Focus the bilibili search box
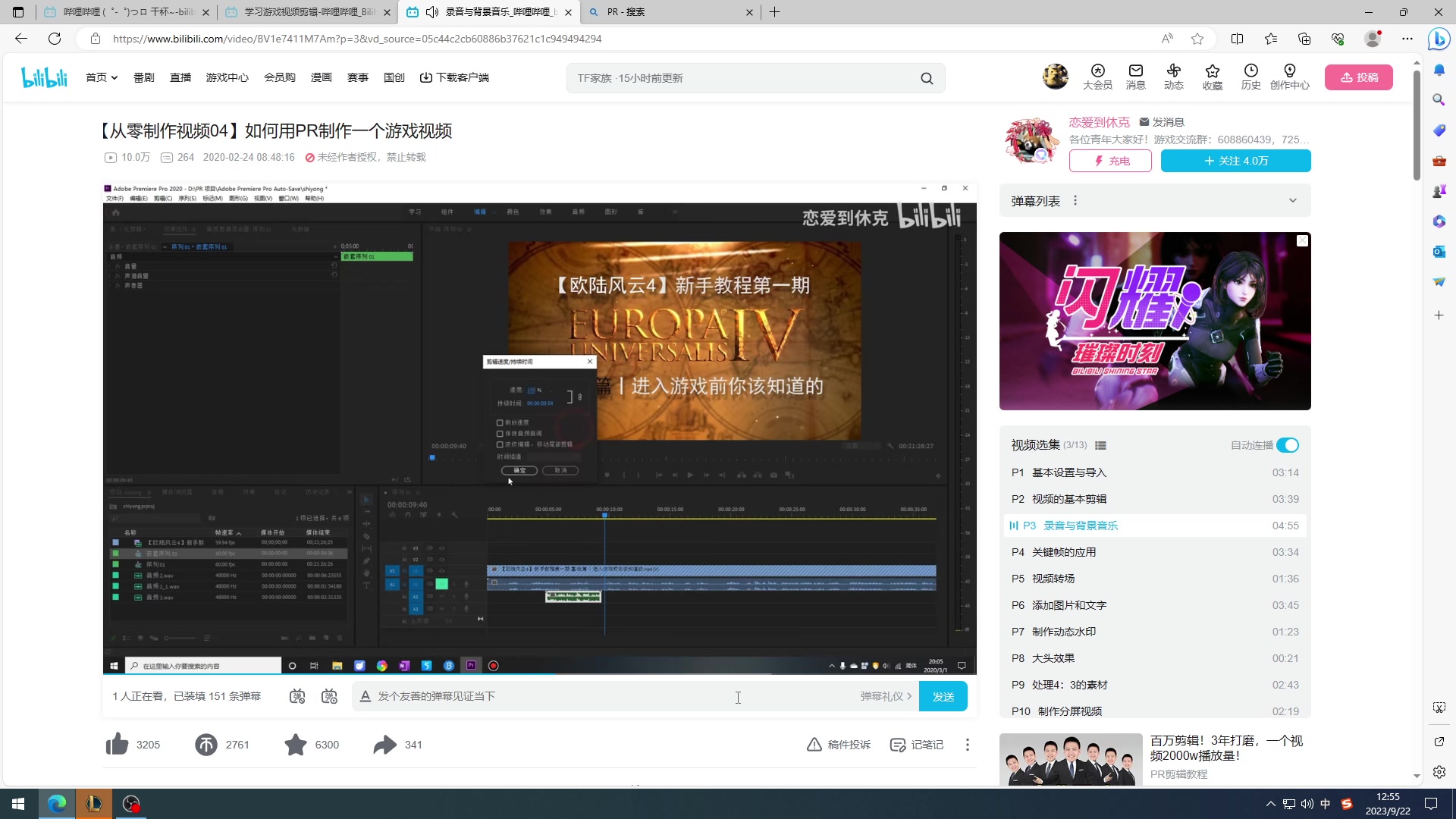This screenshot has width=1456, height=819. (743, 78)
